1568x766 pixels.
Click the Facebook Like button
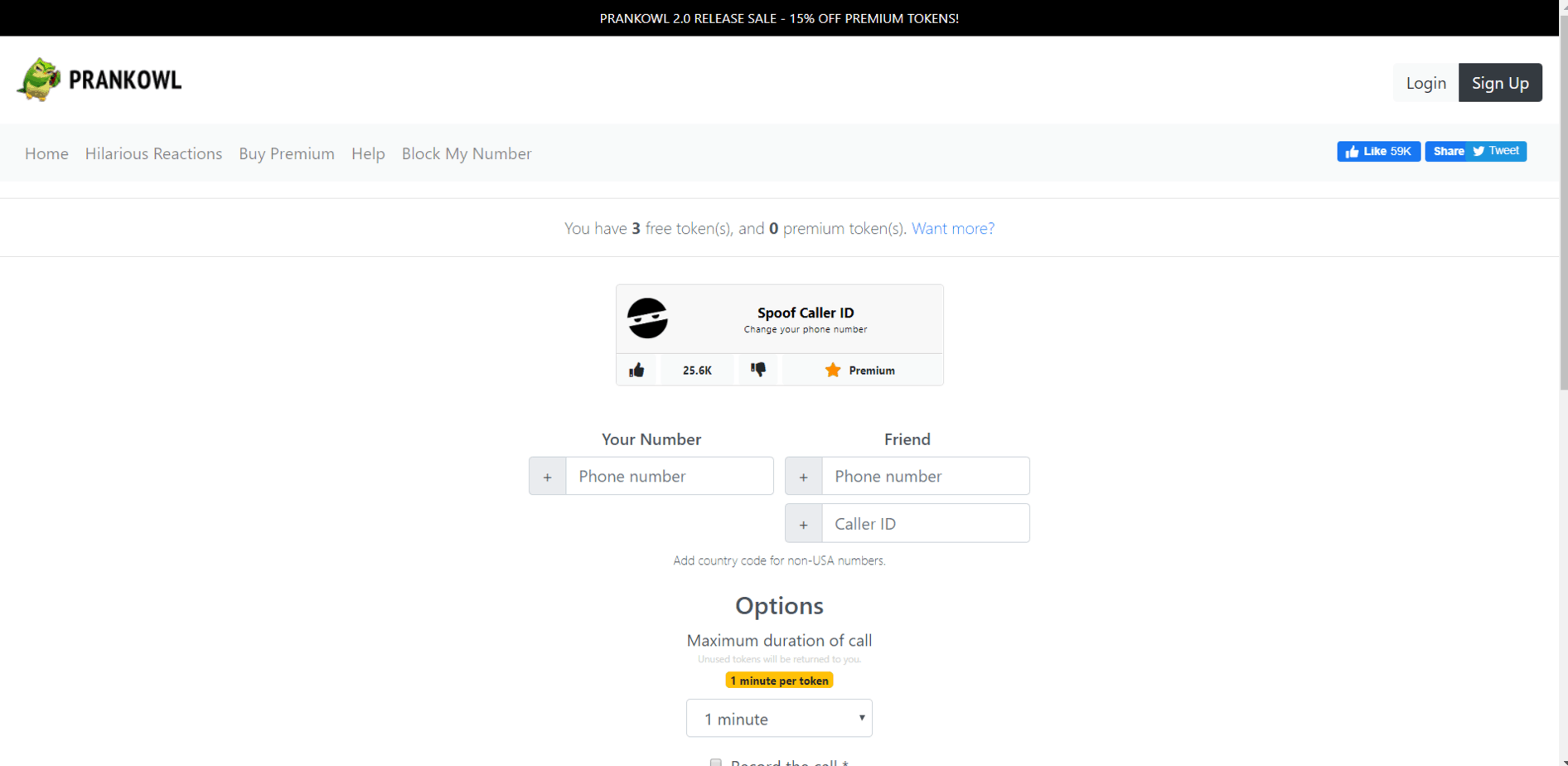(x=1378, y=151)
